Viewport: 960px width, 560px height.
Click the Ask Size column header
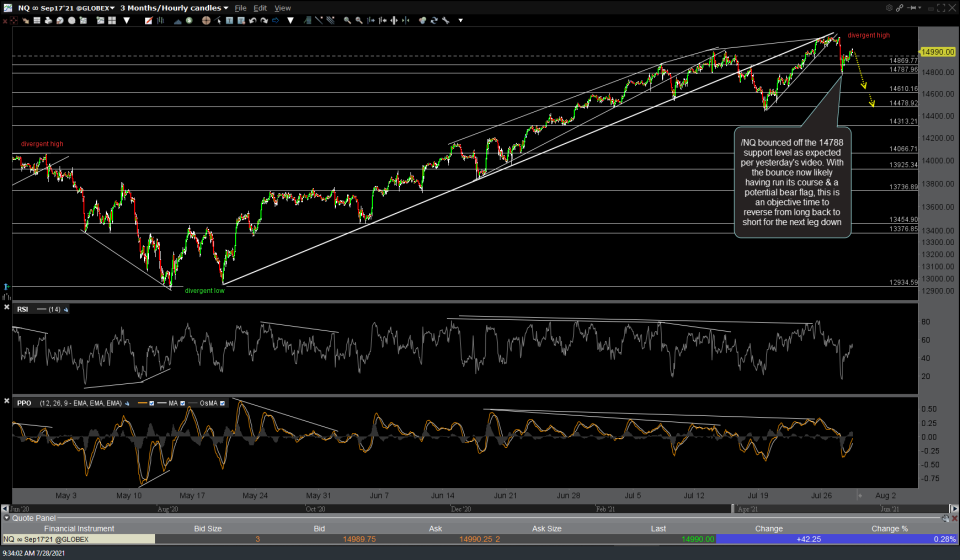[547, 528]
